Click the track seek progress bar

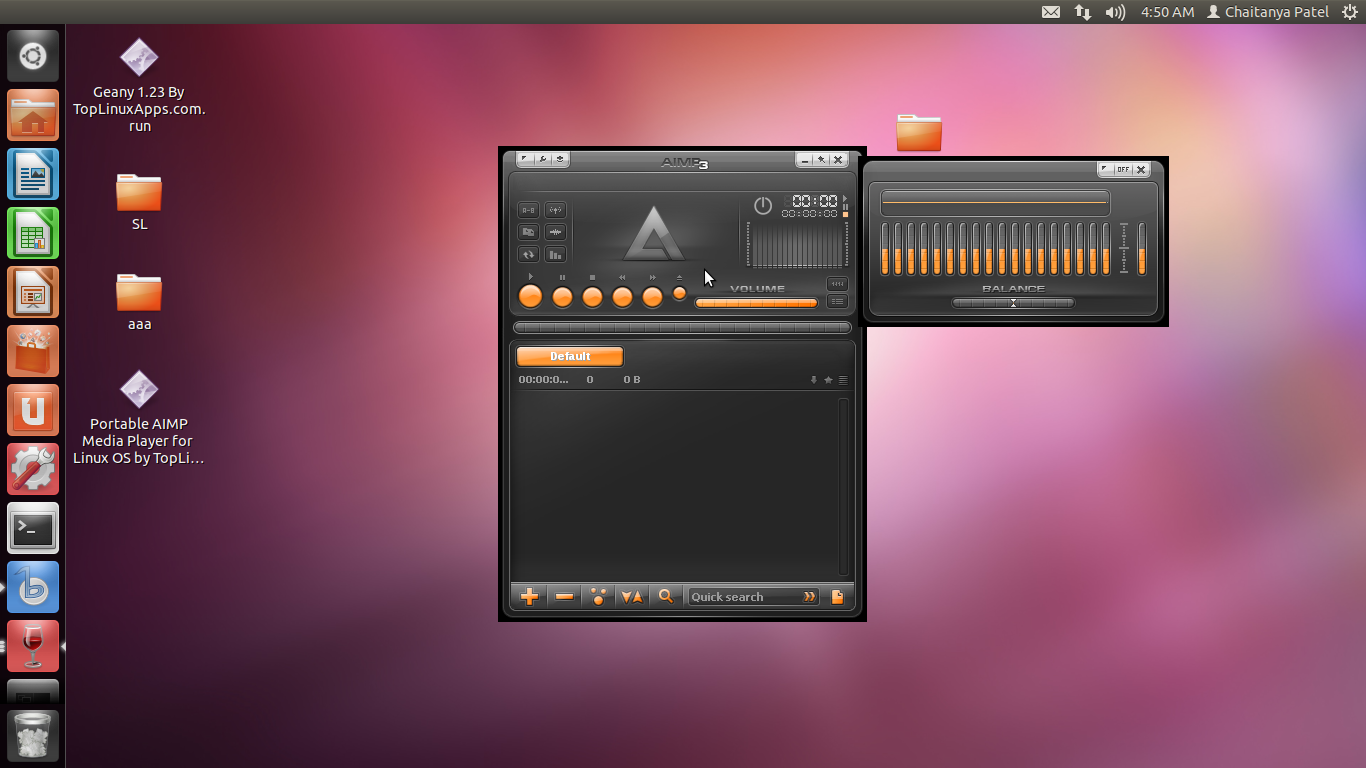pos(682,327)
